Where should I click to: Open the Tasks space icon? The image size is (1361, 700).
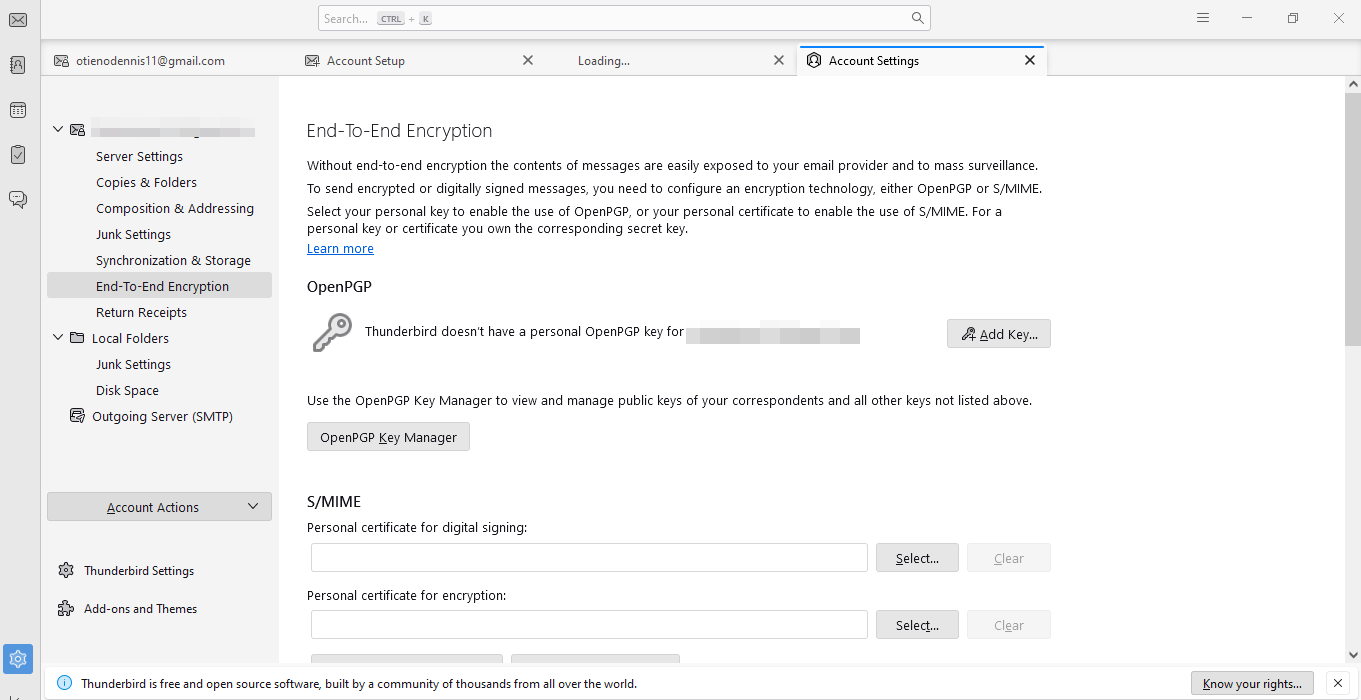pos(18,155)
